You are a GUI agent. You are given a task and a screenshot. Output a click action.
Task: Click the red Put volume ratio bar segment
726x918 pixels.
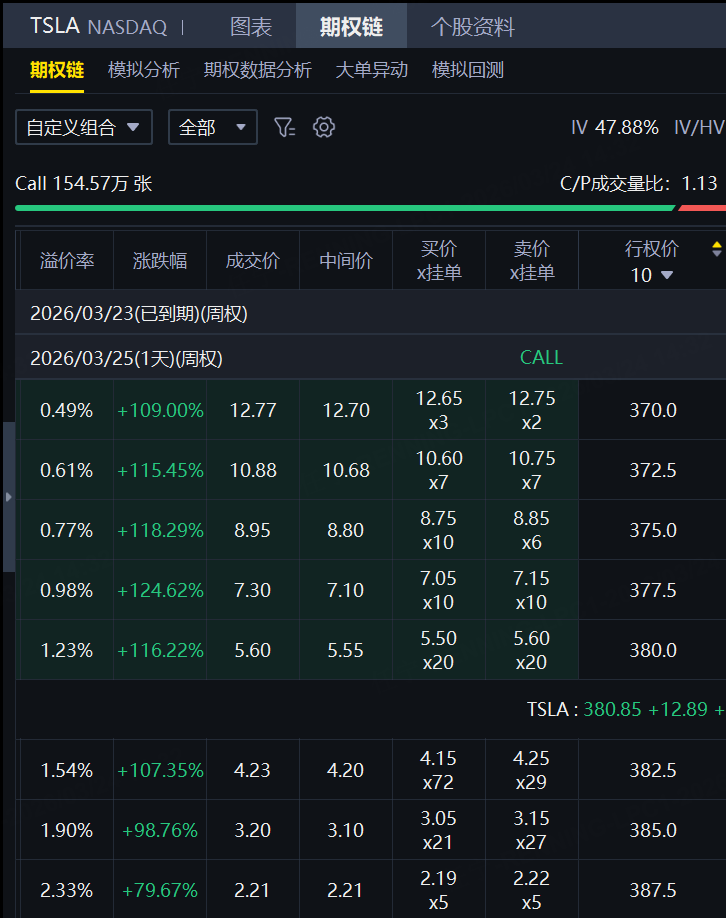tap(702, 208)
